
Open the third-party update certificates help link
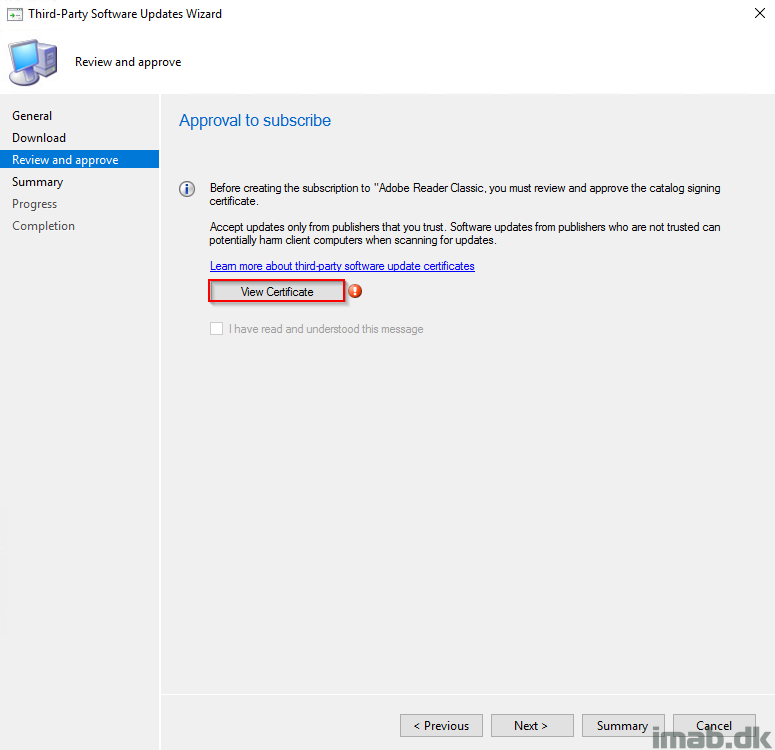(x=342, y=266)
